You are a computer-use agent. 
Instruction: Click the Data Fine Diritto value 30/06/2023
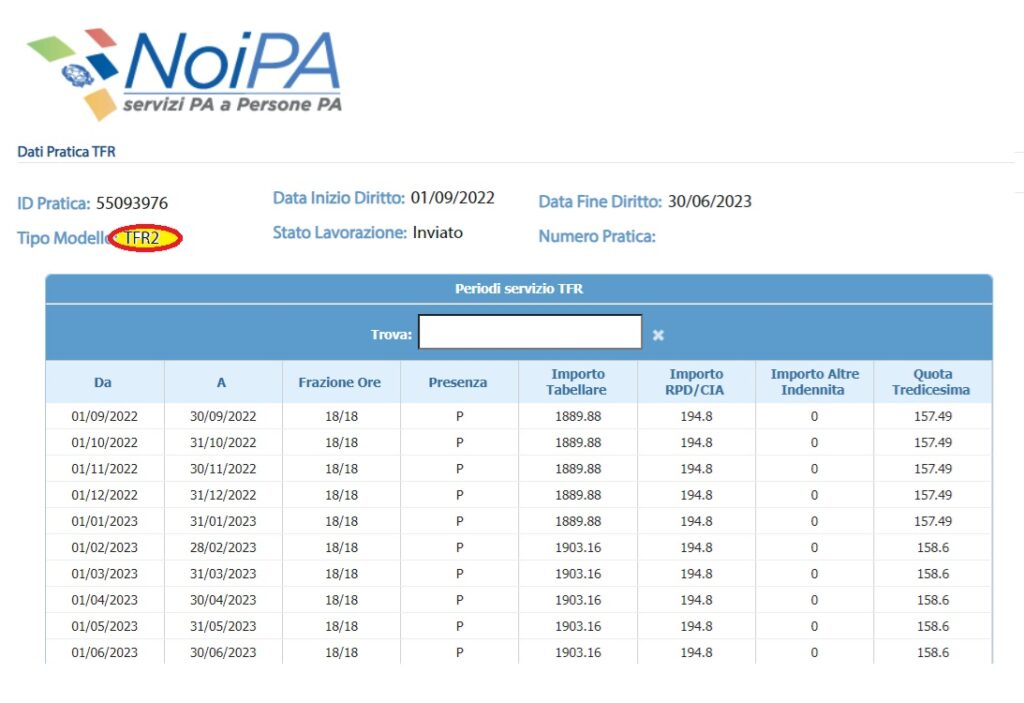[710, 201]
